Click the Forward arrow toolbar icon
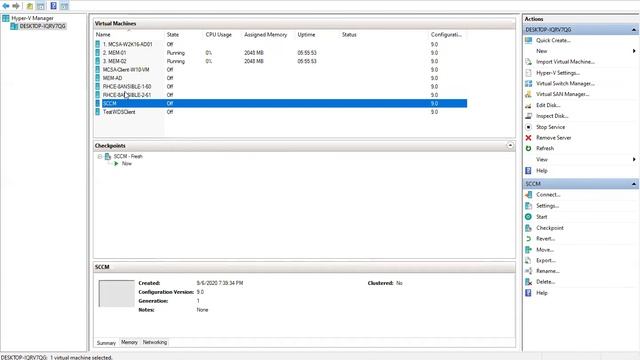 click(x=16, y=6)
